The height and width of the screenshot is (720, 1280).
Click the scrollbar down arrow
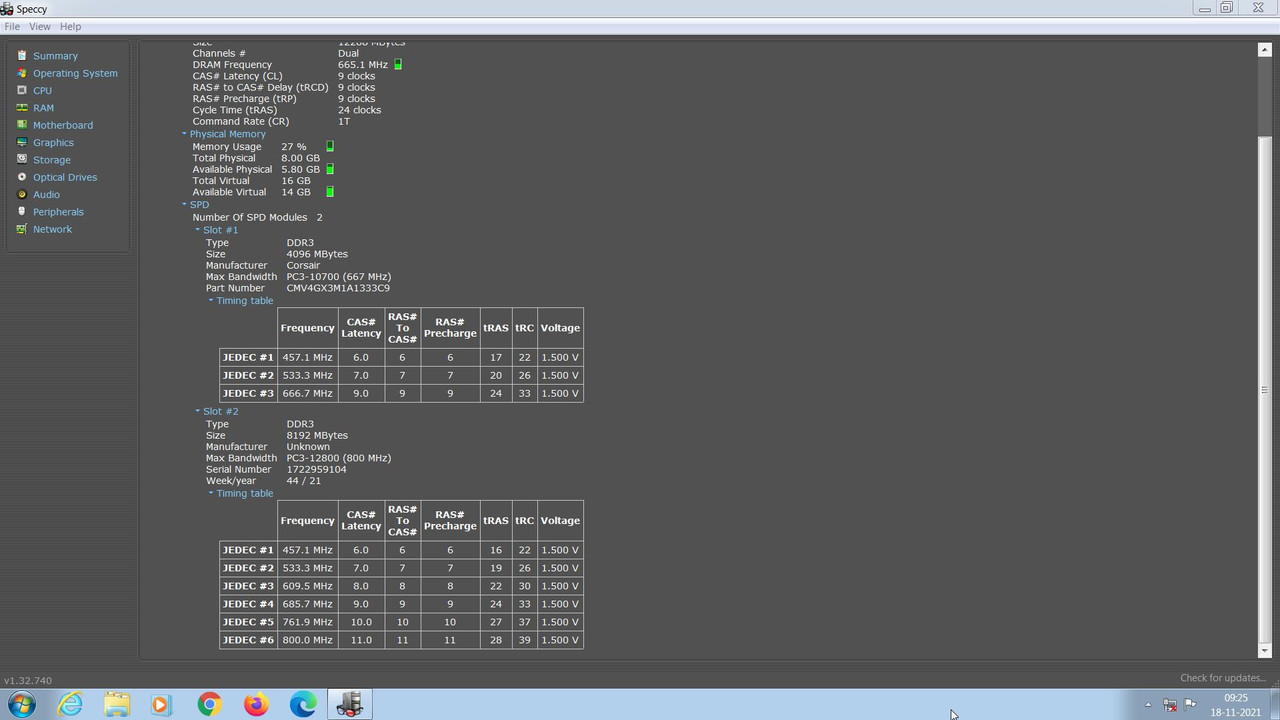click(1264, 651)
